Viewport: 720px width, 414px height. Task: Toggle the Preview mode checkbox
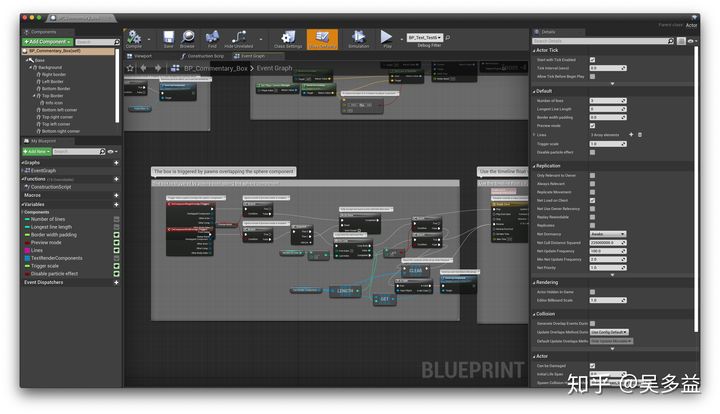[x=592, y=125]
